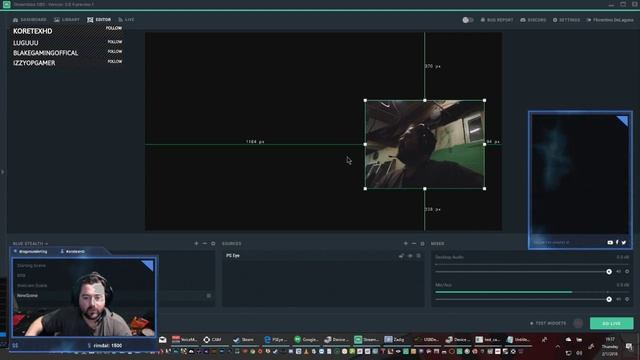Click Facebook icon in the overlay panel
The width and height of the screenshot is (640, 360).
tap(617, 242)
